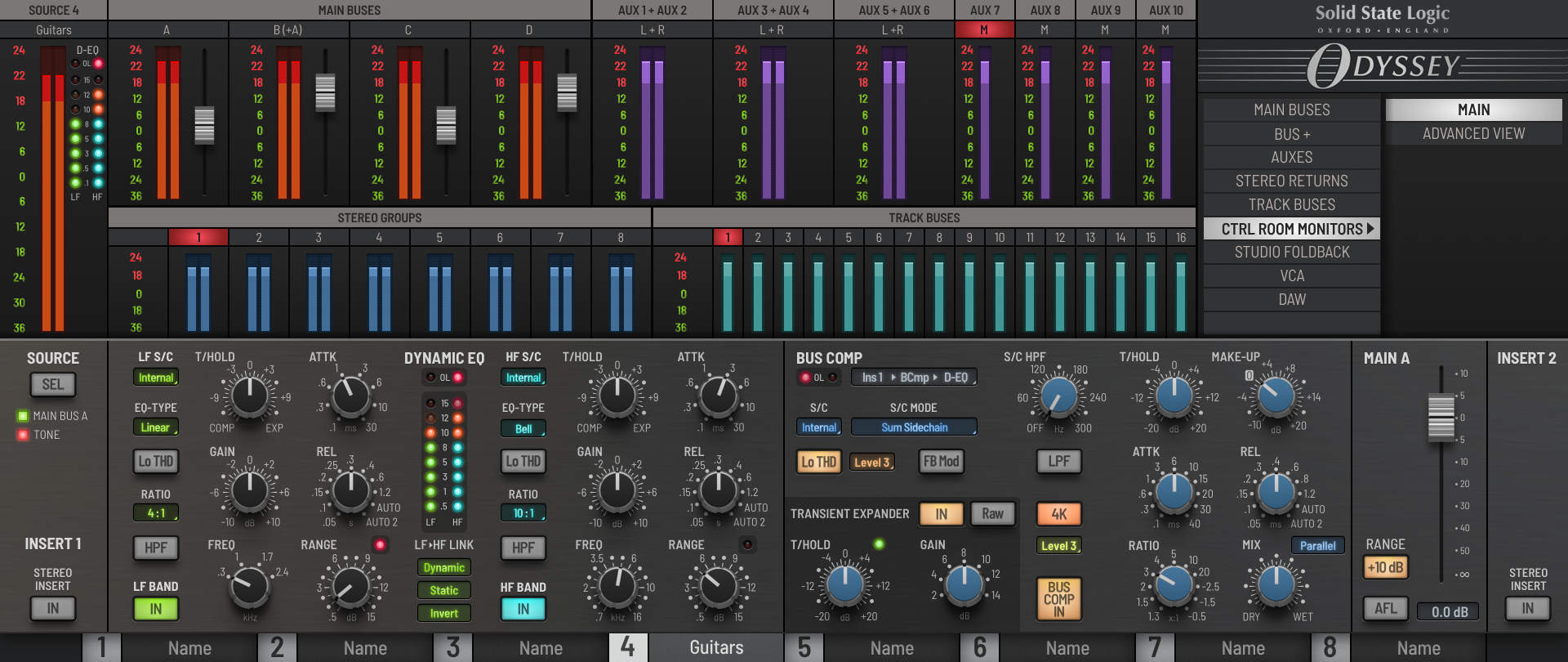Open the Sum Sidechain S/C MODE selector

pyautogui.click(x=914, y=427)
